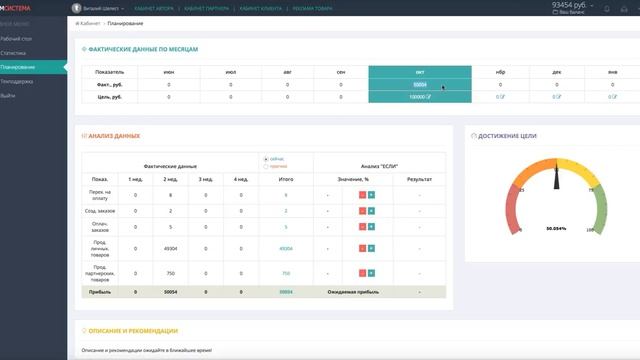Decrease percent for Прод. личных товаров
This screenshot has width=640, height=360.
tap(362, 248)
